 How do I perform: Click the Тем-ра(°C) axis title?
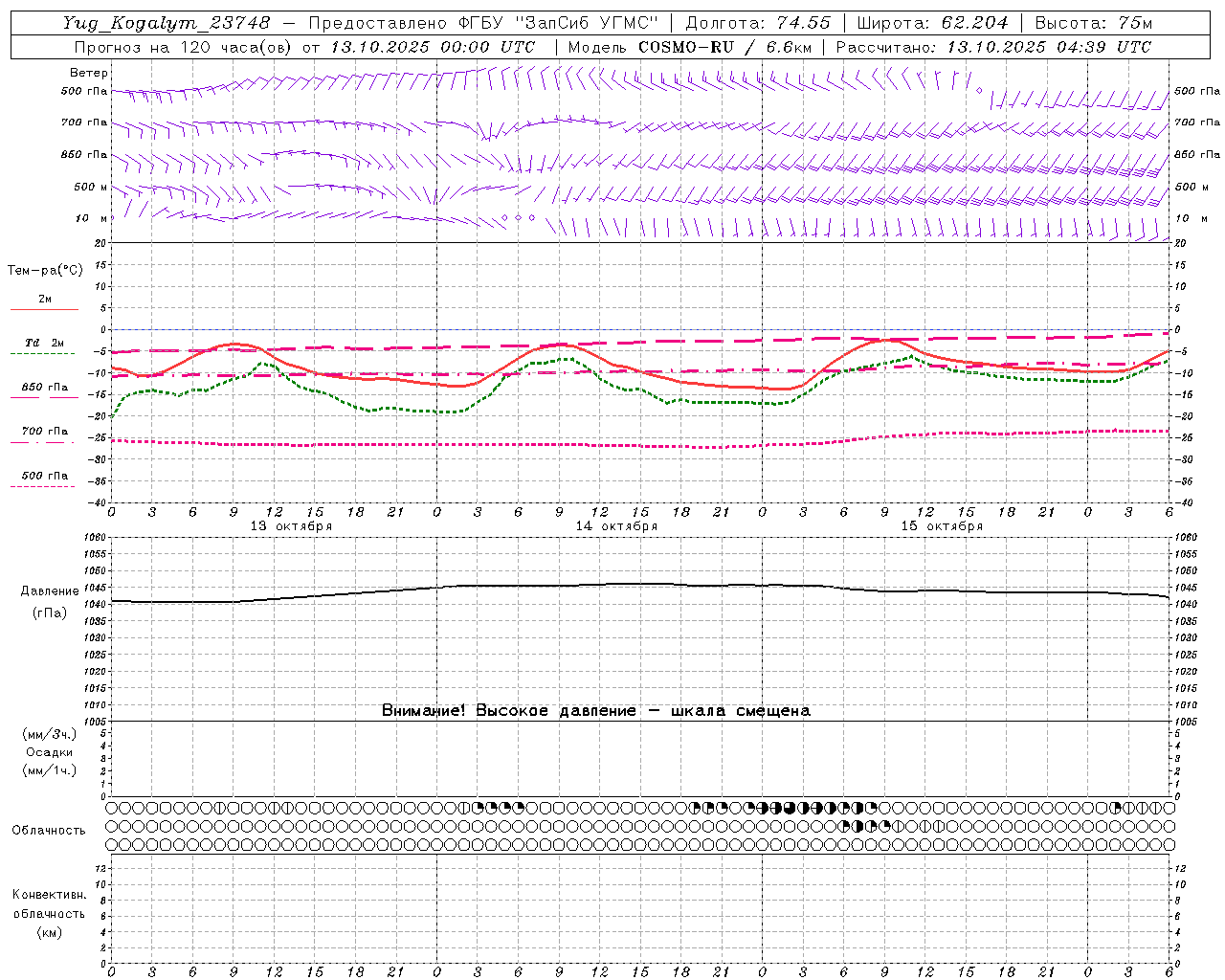click(x=45, y=271)
